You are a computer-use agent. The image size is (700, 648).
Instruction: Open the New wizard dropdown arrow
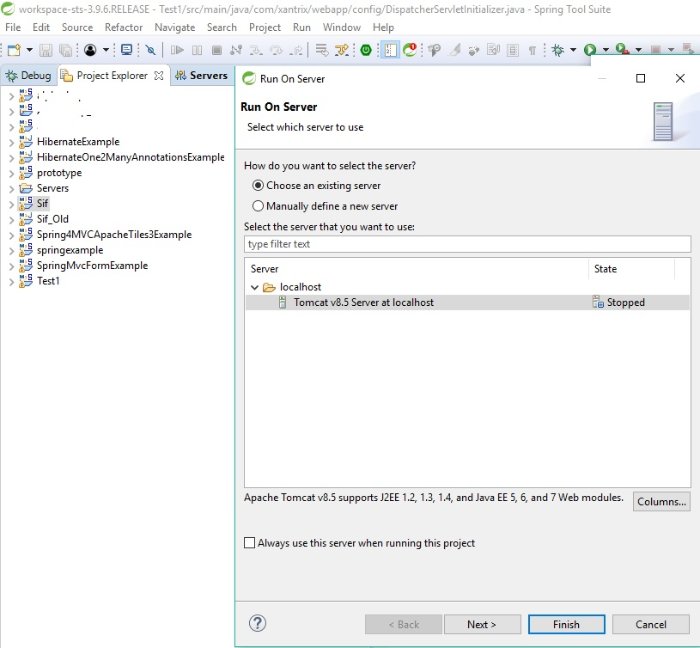[x=29, y=50]
